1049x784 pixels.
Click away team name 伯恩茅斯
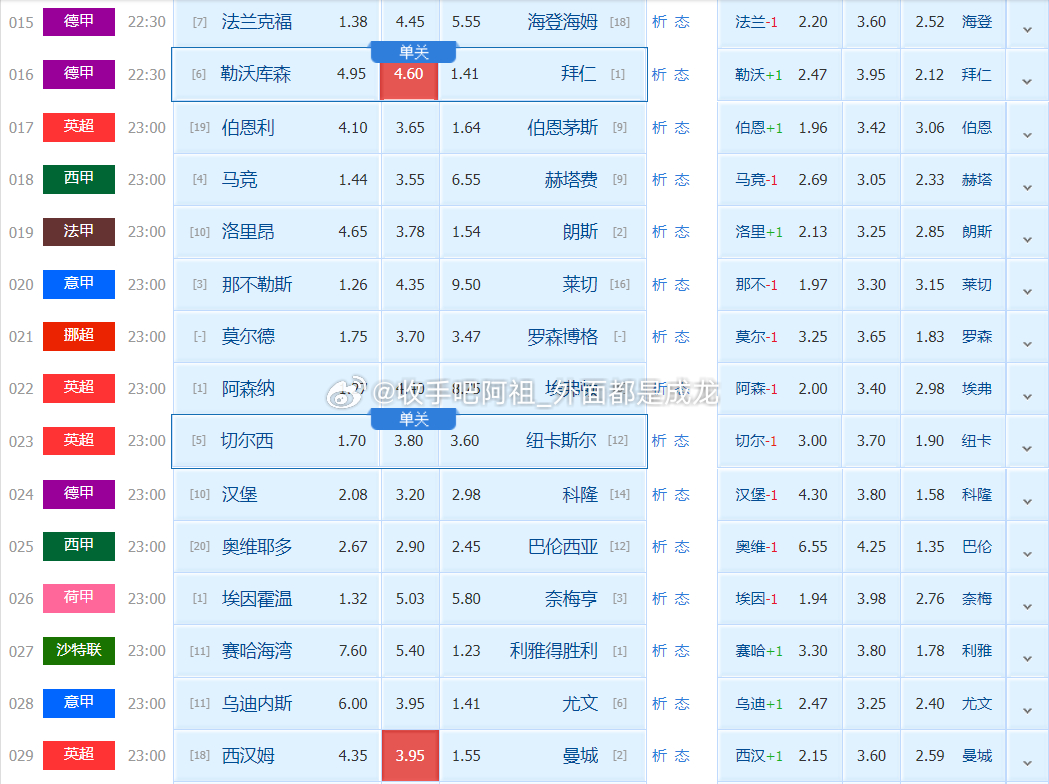pos(562,127)
